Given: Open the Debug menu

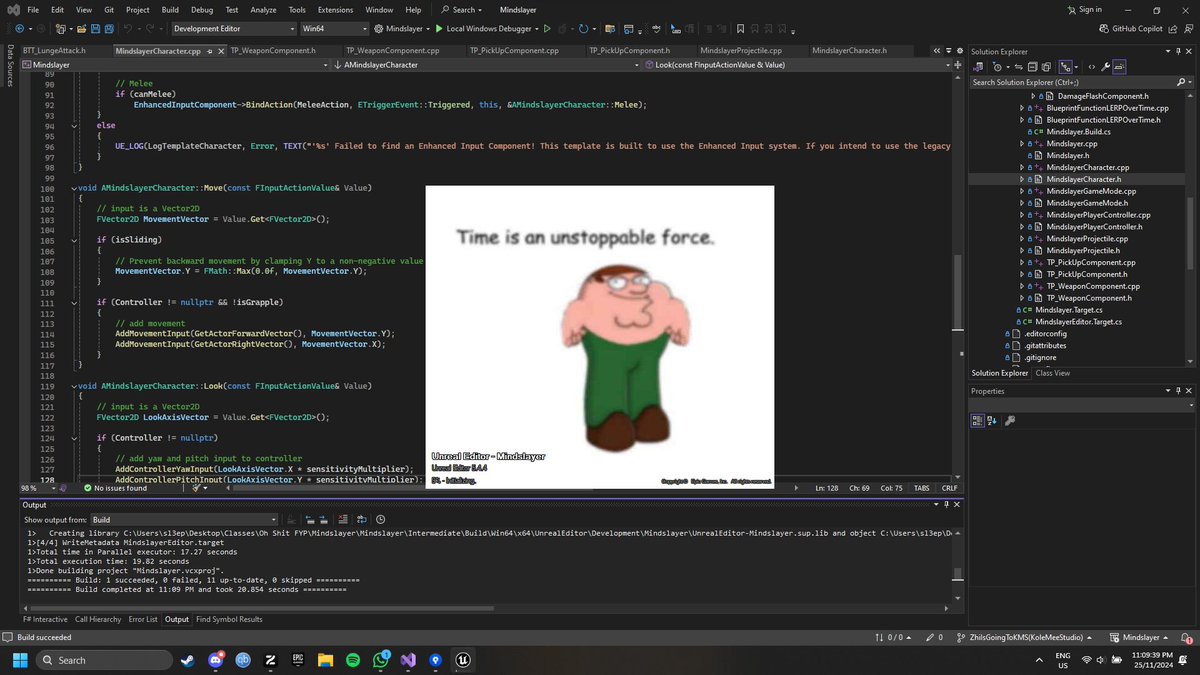Looking at the screenshot, I should tap(202, 9).
